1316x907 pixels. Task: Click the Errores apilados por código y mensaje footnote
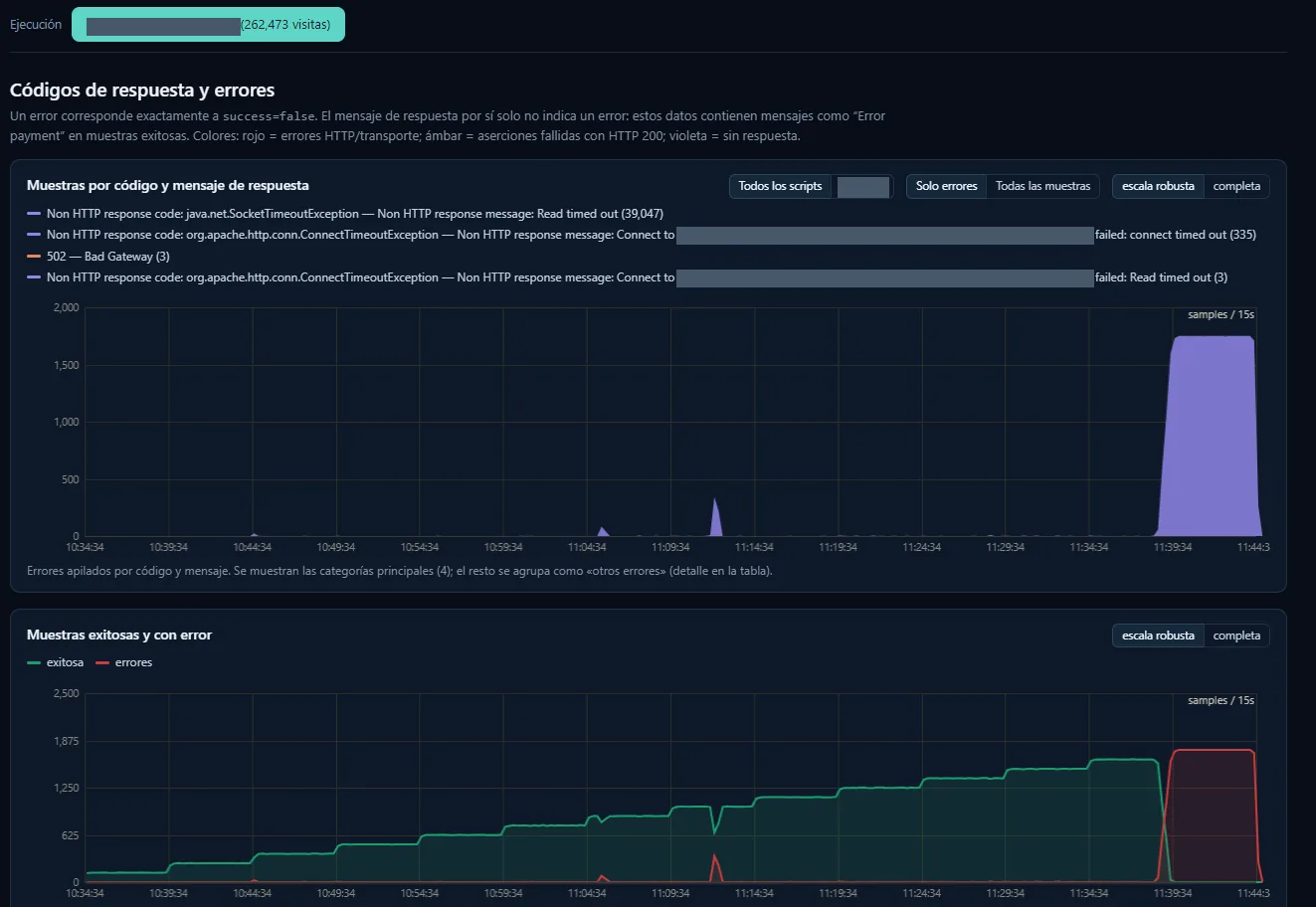point(399,571)
